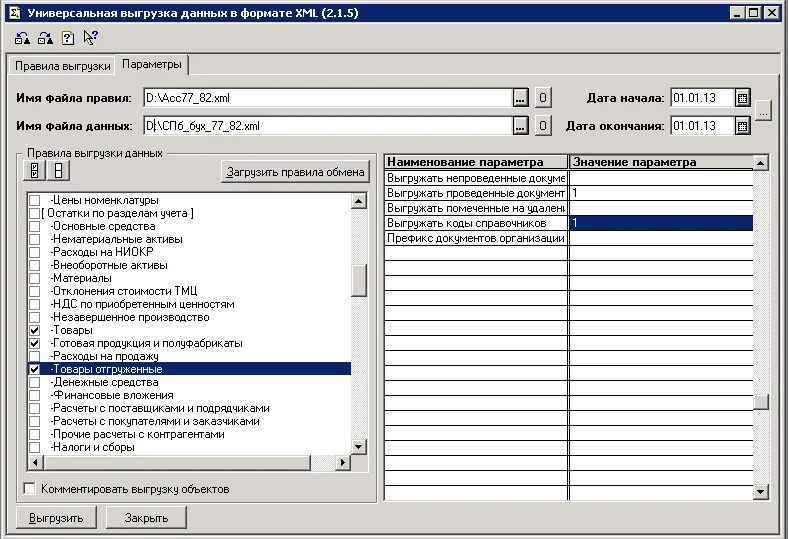
Task: Click the Дата окончания date field
Action: [x=703, y=126]
